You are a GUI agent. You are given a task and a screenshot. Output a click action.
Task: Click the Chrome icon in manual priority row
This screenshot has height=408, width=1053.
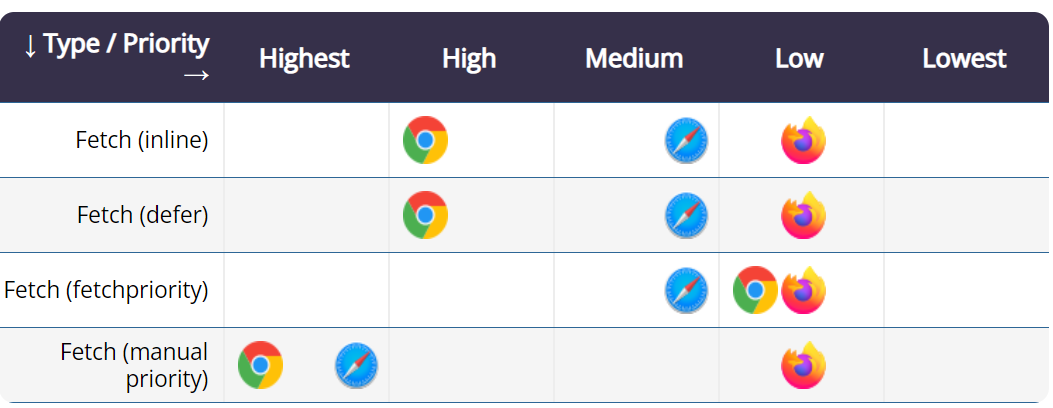[x=260, y=365]
